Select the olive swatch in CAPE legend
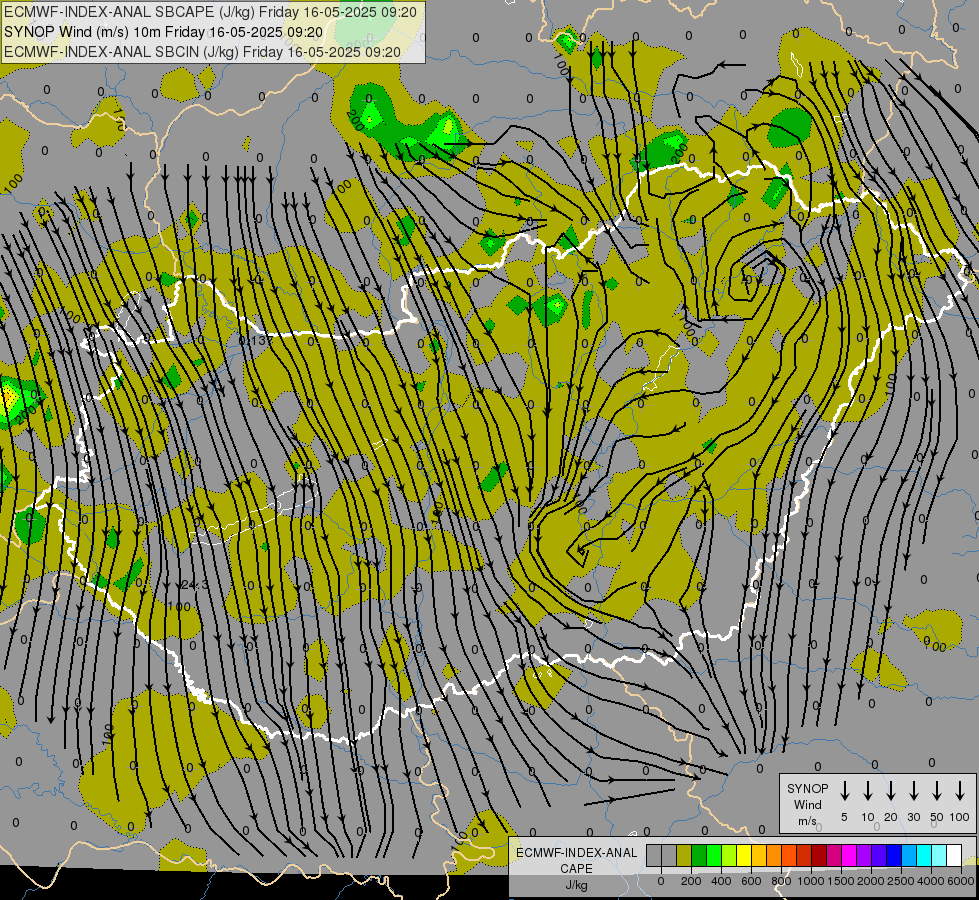 [x=684, y=855]
